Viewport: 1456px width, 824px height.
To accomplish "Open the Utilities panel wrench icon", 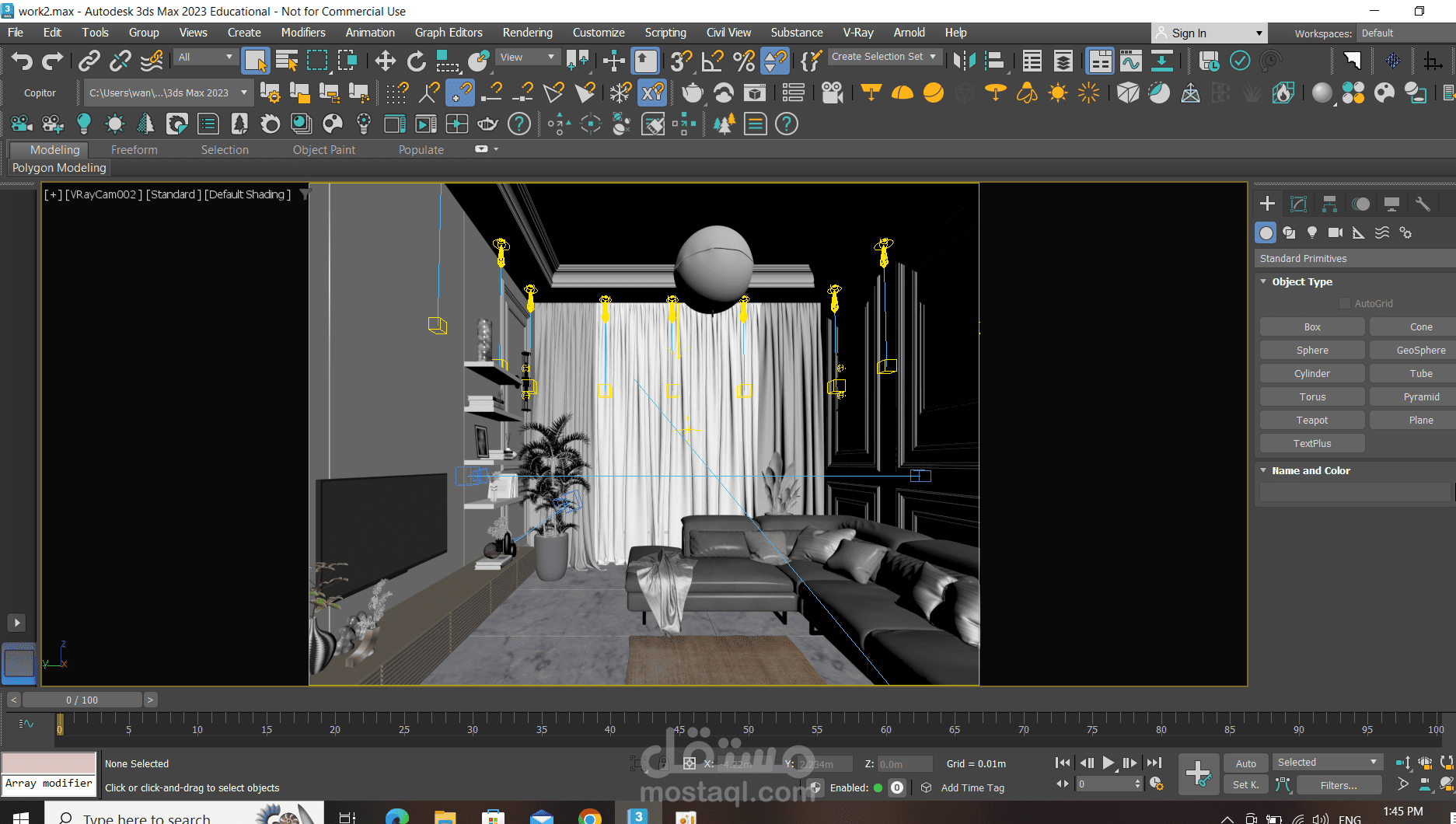I will (x=1423, y=204).
